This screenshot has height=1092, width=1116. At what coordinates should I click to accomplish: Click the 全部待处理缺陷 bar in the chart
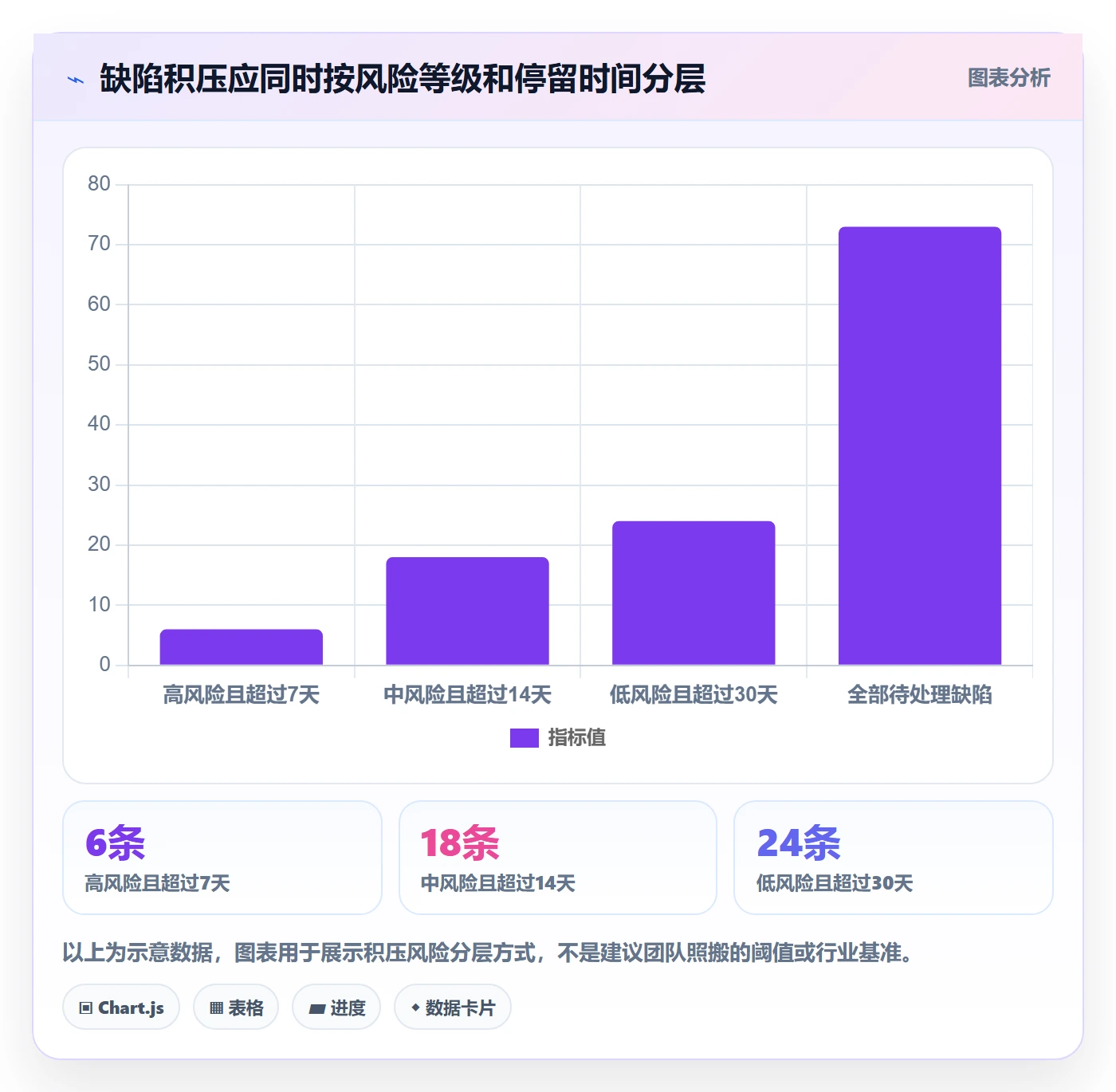(920, 446)
